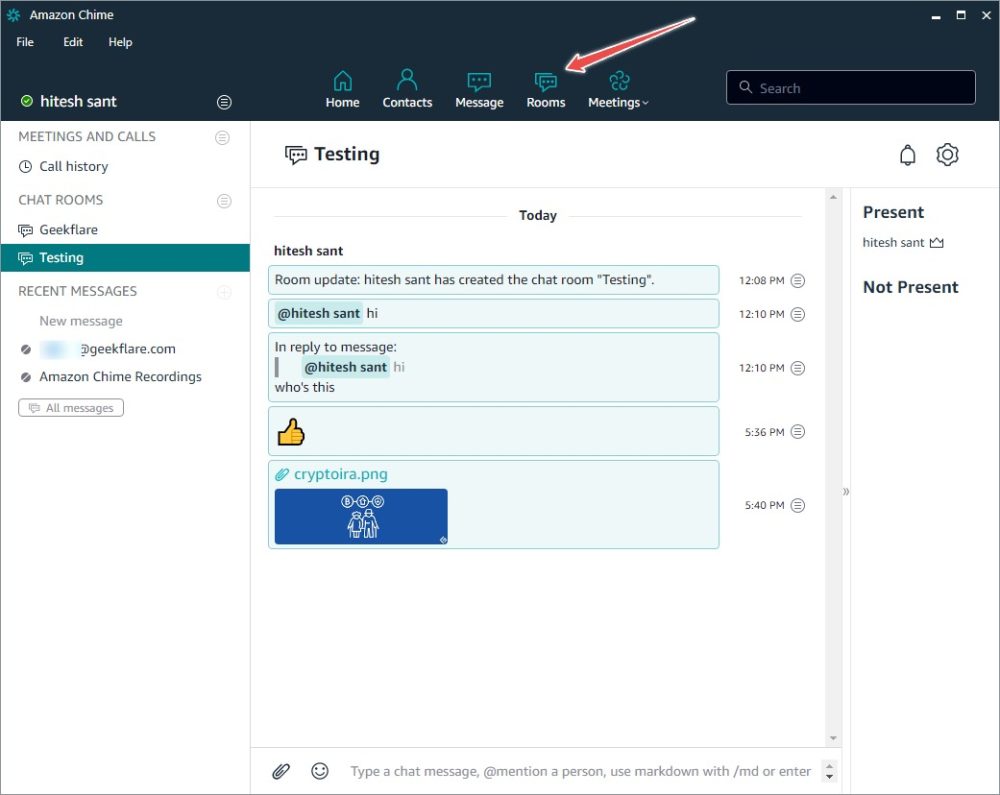Click the Recent Messages add icon
The height and width of the screenshot is (795, 1000).
click(224, 292)
